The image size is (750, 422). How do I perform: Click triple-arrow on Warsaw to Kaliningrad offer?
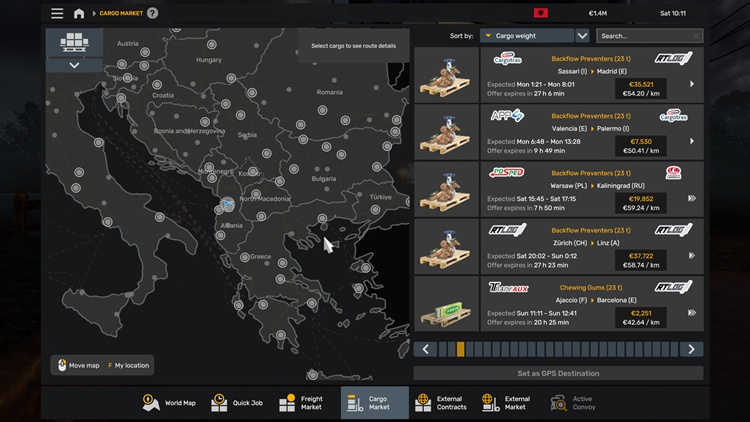[692, 198]
